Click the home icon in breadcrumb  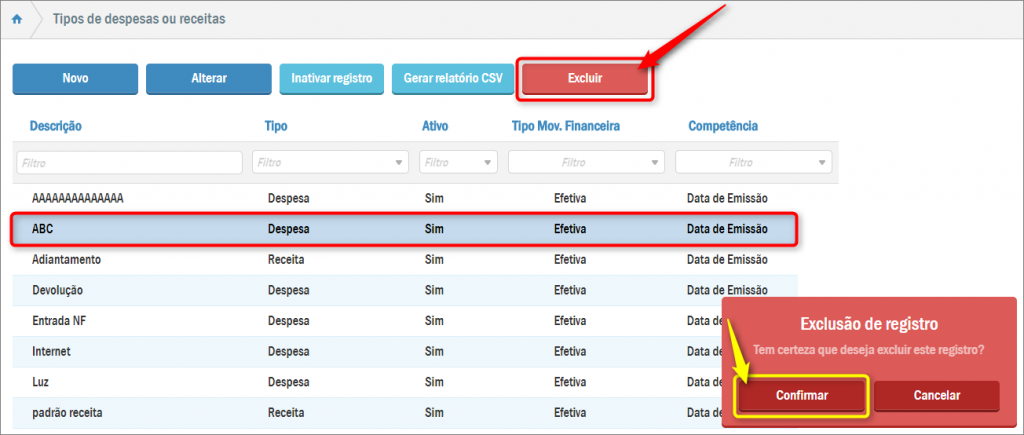[x=17, y=19]
